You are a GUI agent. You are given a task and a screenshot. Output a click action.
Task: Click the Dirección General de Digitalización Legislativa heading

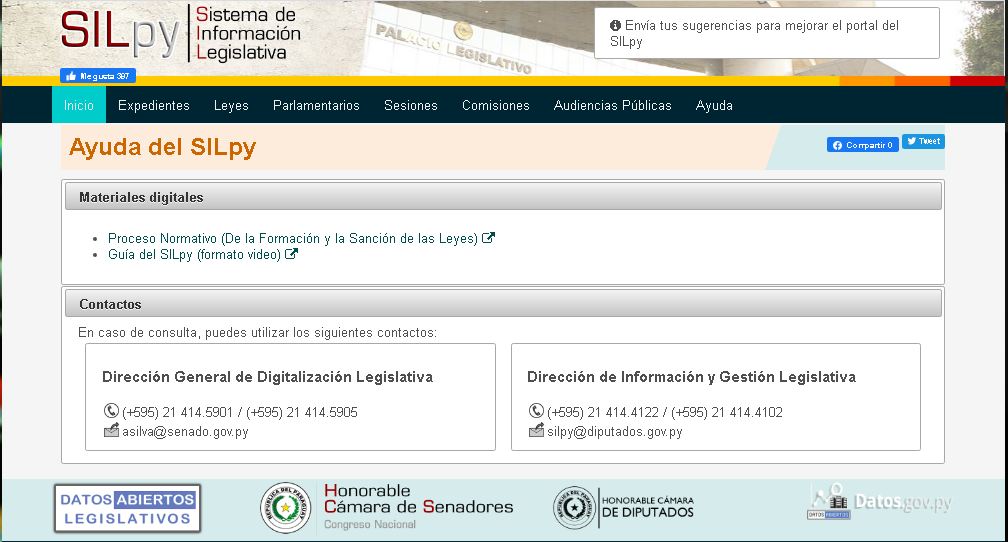click(x=267, y=377)
